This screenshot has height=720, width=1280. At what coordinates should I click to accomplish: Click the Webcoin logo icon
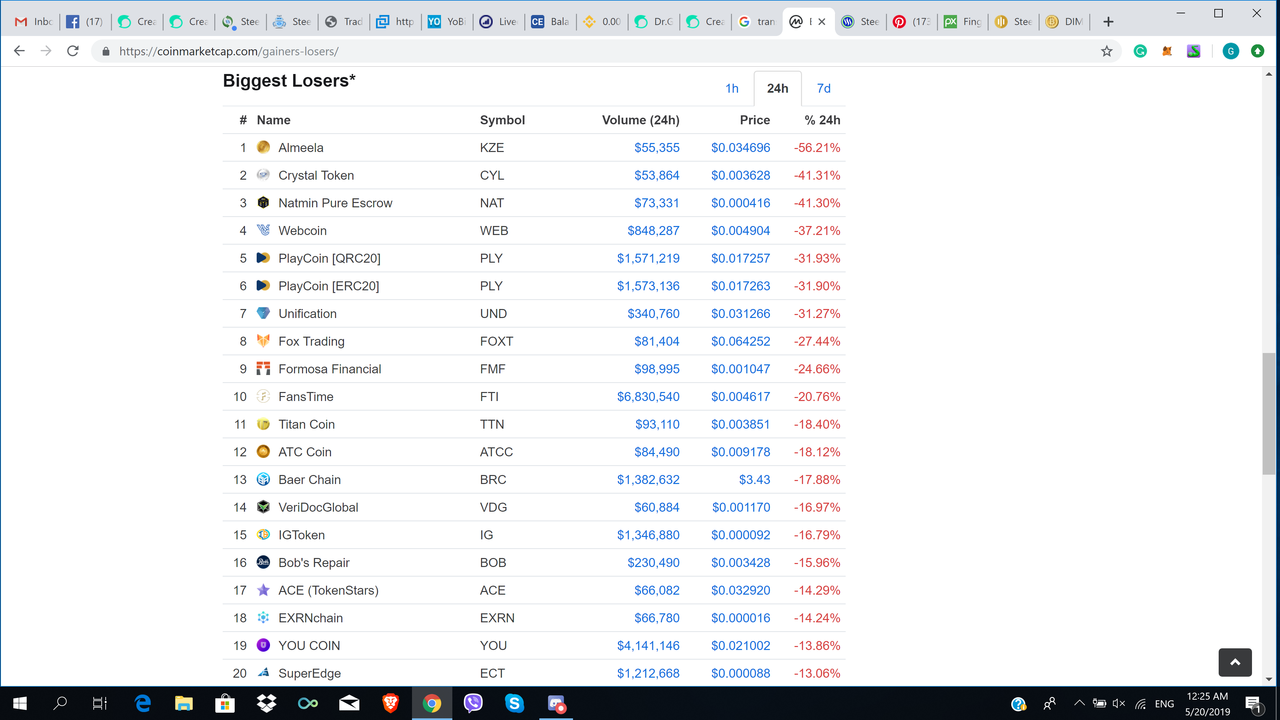pos(263,230)
